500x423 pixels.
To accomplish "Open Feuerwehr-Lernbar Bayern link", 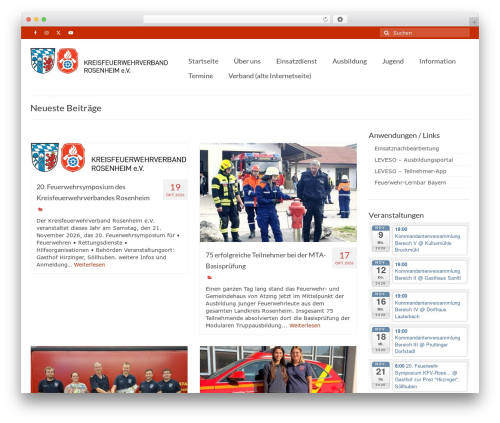I will (410, 183).
